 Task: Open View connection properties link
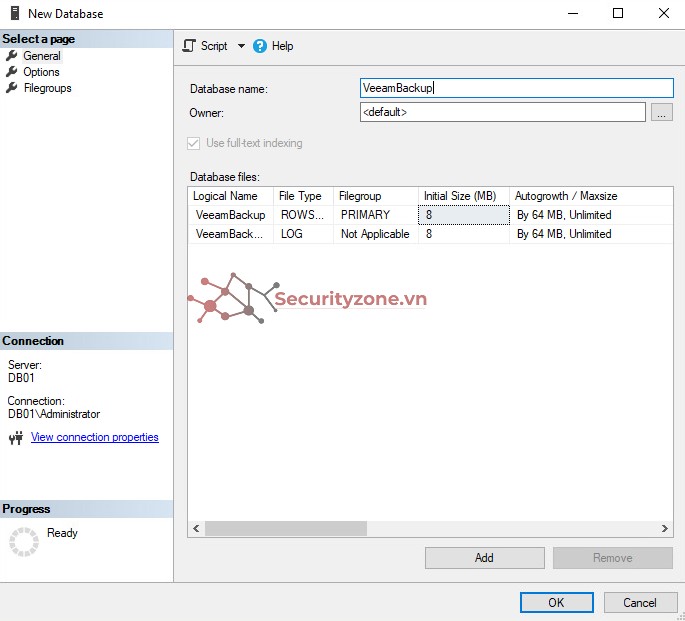point(95,437)
